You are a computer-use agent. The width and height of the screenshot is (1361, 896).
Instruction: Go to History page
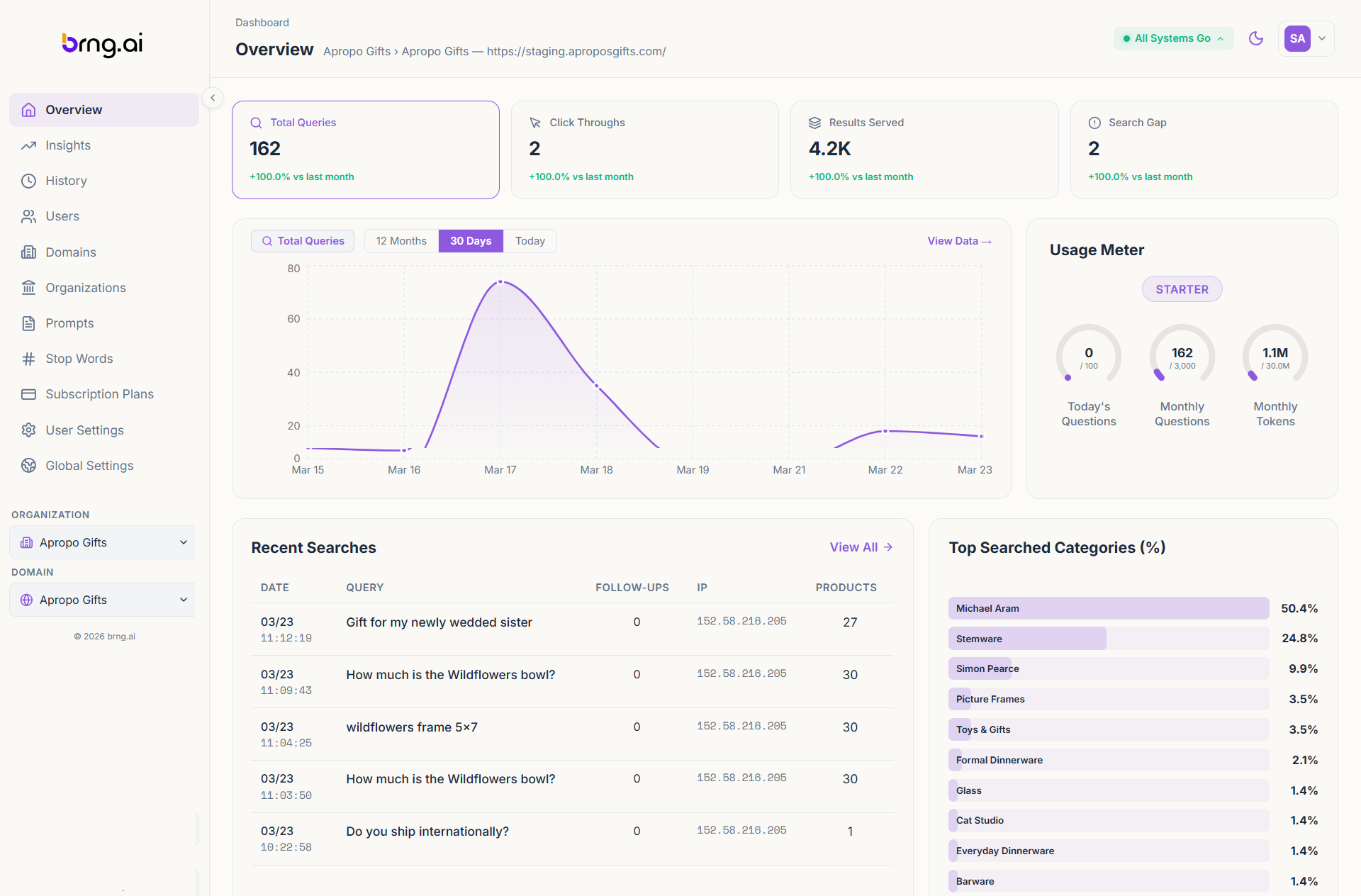tap(104, 181)
